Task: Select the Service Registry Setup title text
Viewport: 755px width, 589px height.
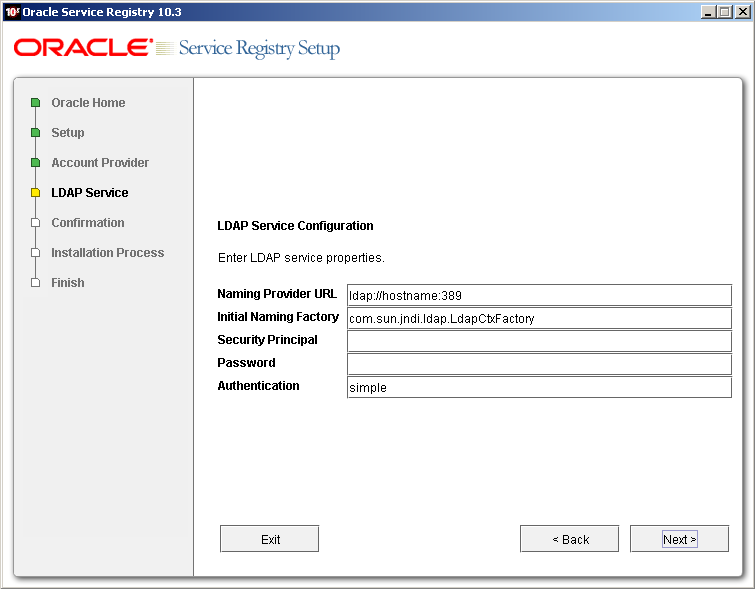Action: tap(260, 48)
